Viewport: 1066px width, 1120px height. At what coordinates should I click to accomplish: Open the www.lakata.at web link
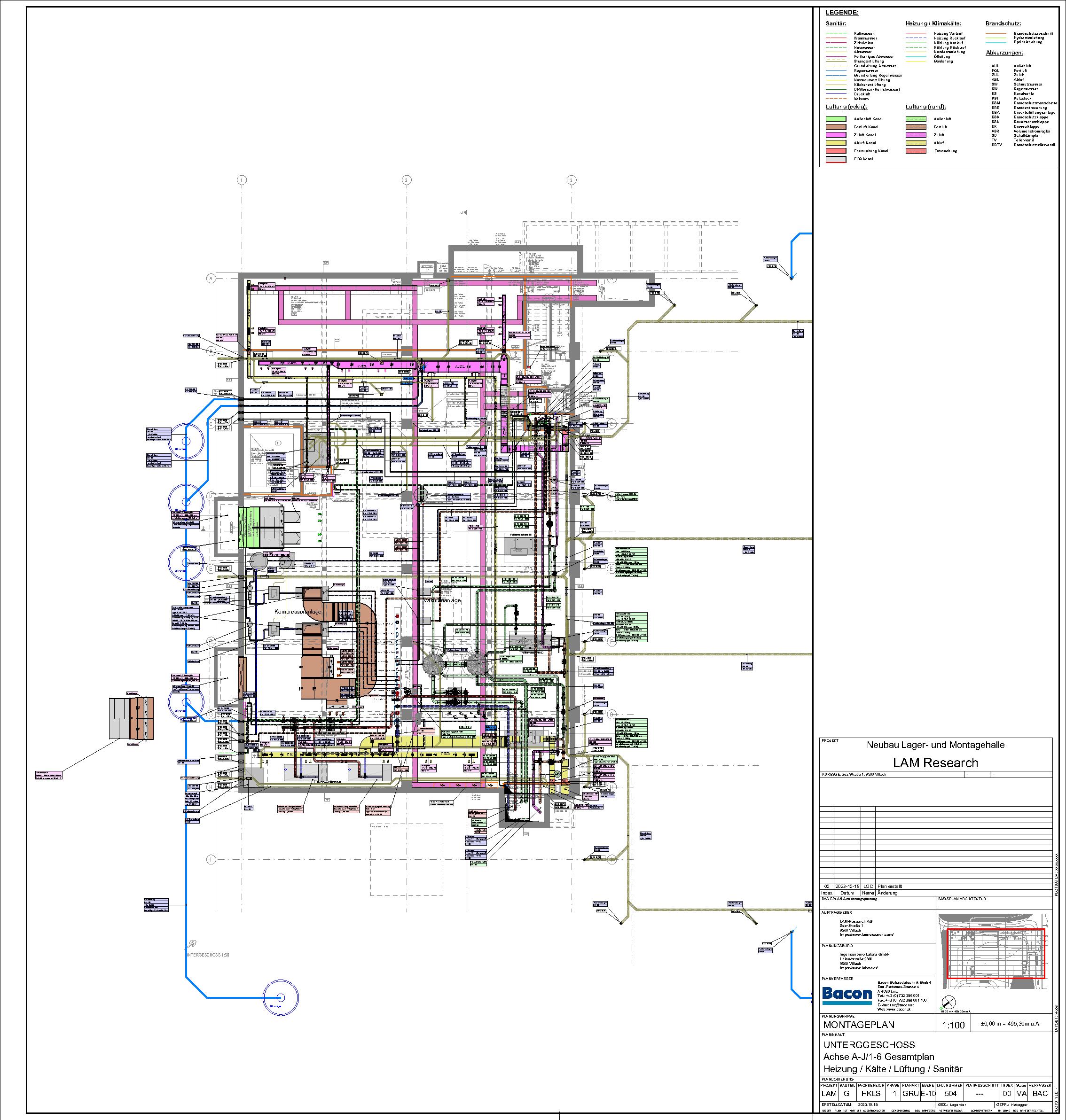pyautogui.click(x=859, y=968)
